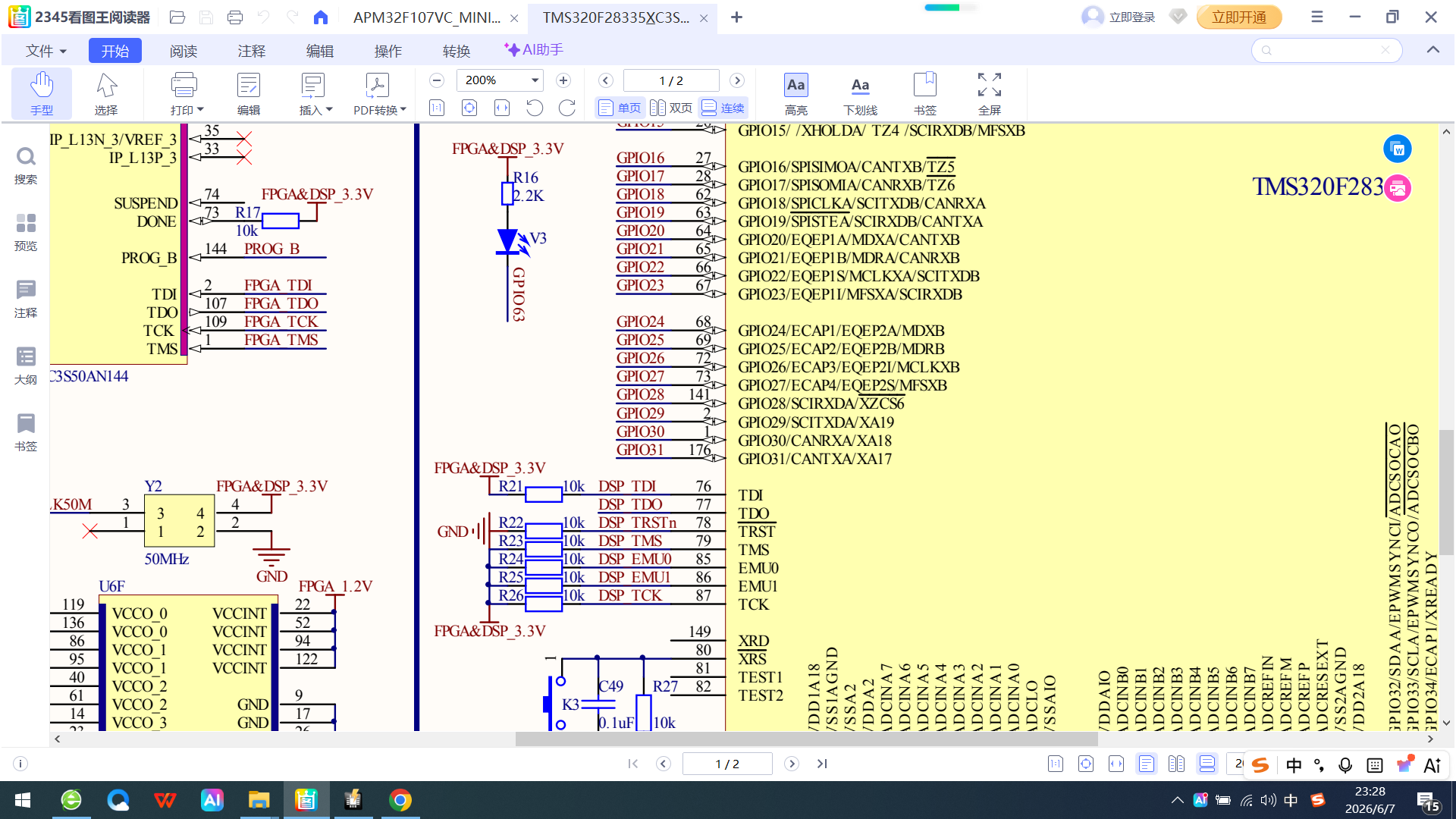Open the 200% zoom level dropdown
The width and height of the screenshot is (1456, 819).
point(535,80)
